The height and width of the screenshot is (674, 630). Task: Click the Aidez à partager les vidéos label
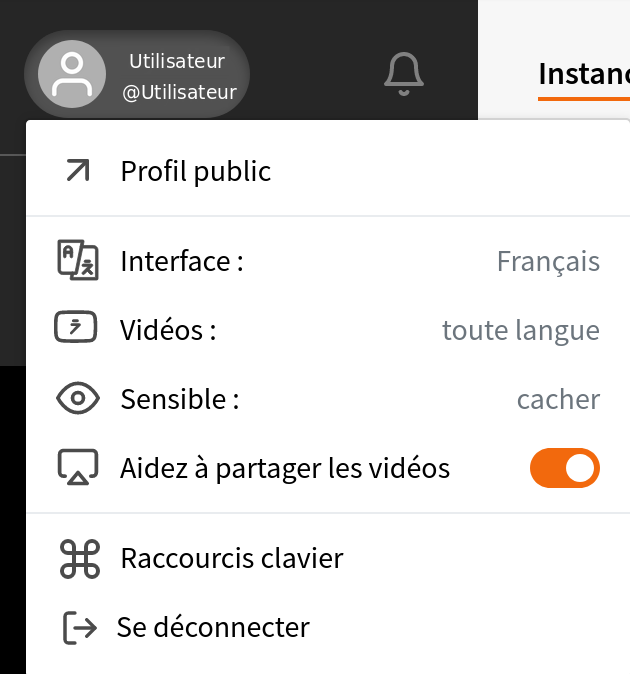pos(285,468)
